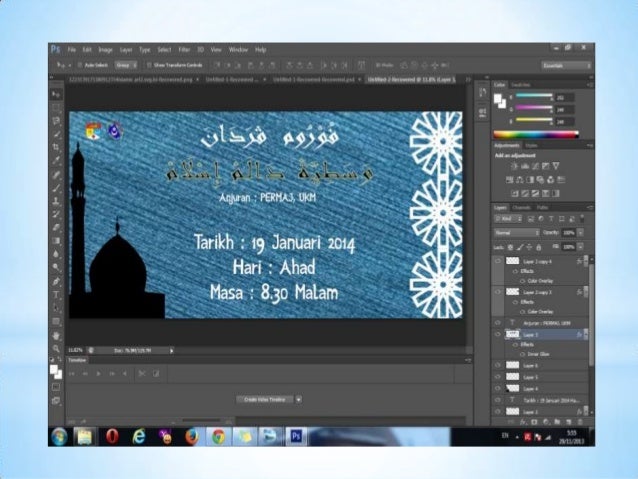Open the Fill slider dropdown arrow
The height and width of the screenshot is (479, 638).
click(581, 247)
